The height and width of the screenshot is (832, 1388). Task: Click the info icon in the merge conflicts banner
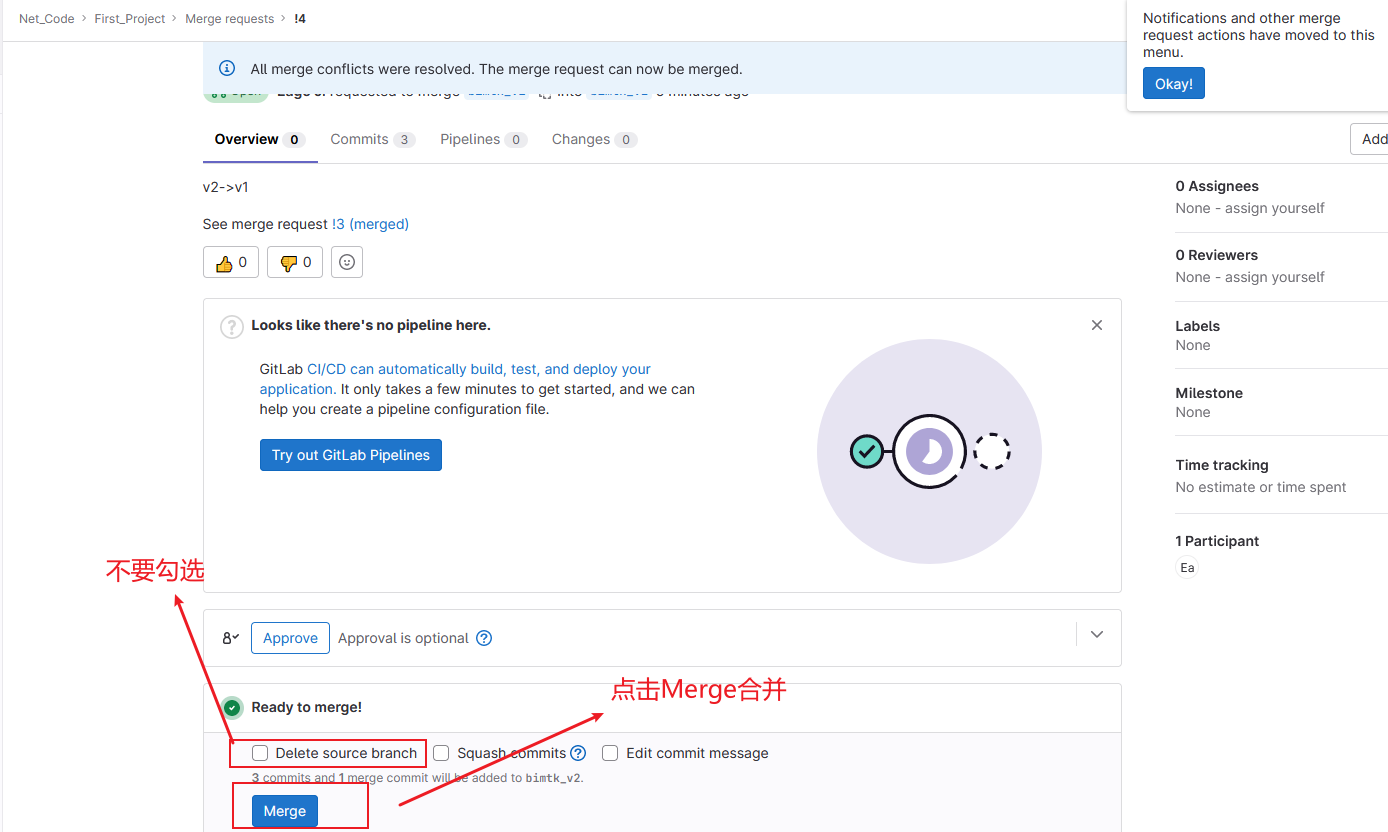(x=227, y=69)
